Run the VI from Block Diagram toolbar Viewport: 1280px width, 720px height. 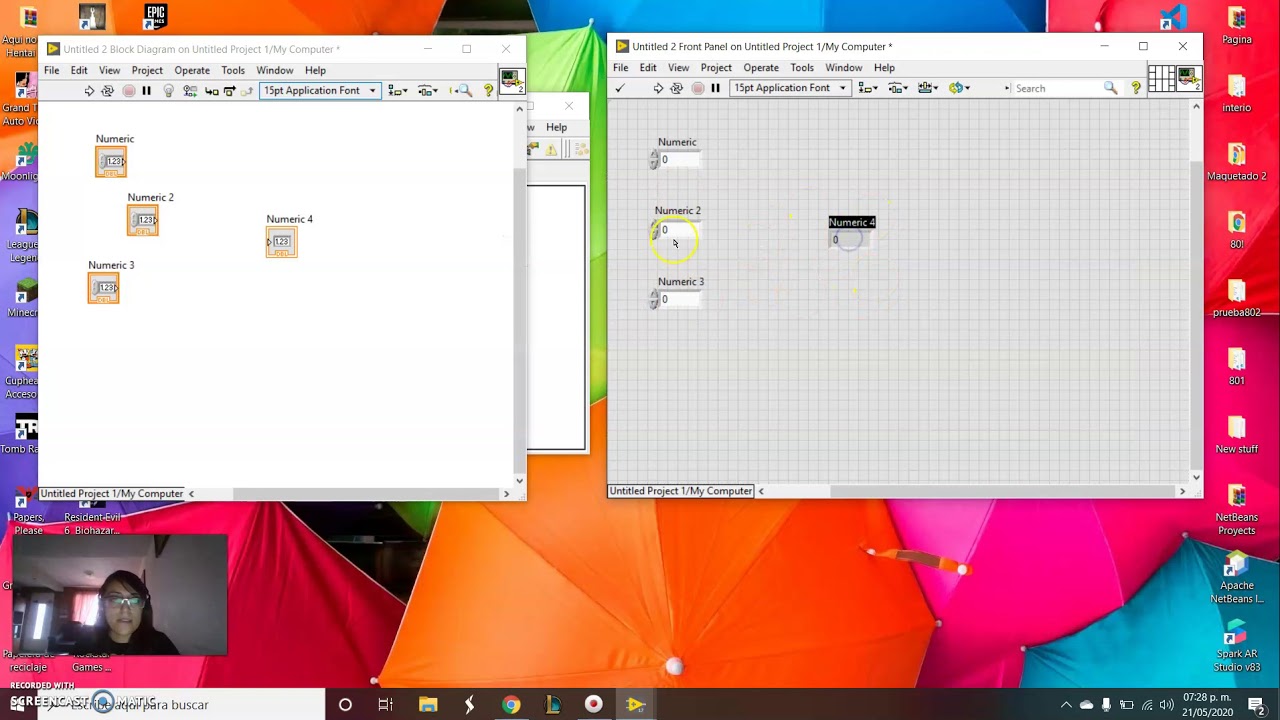tap(89, 91)
